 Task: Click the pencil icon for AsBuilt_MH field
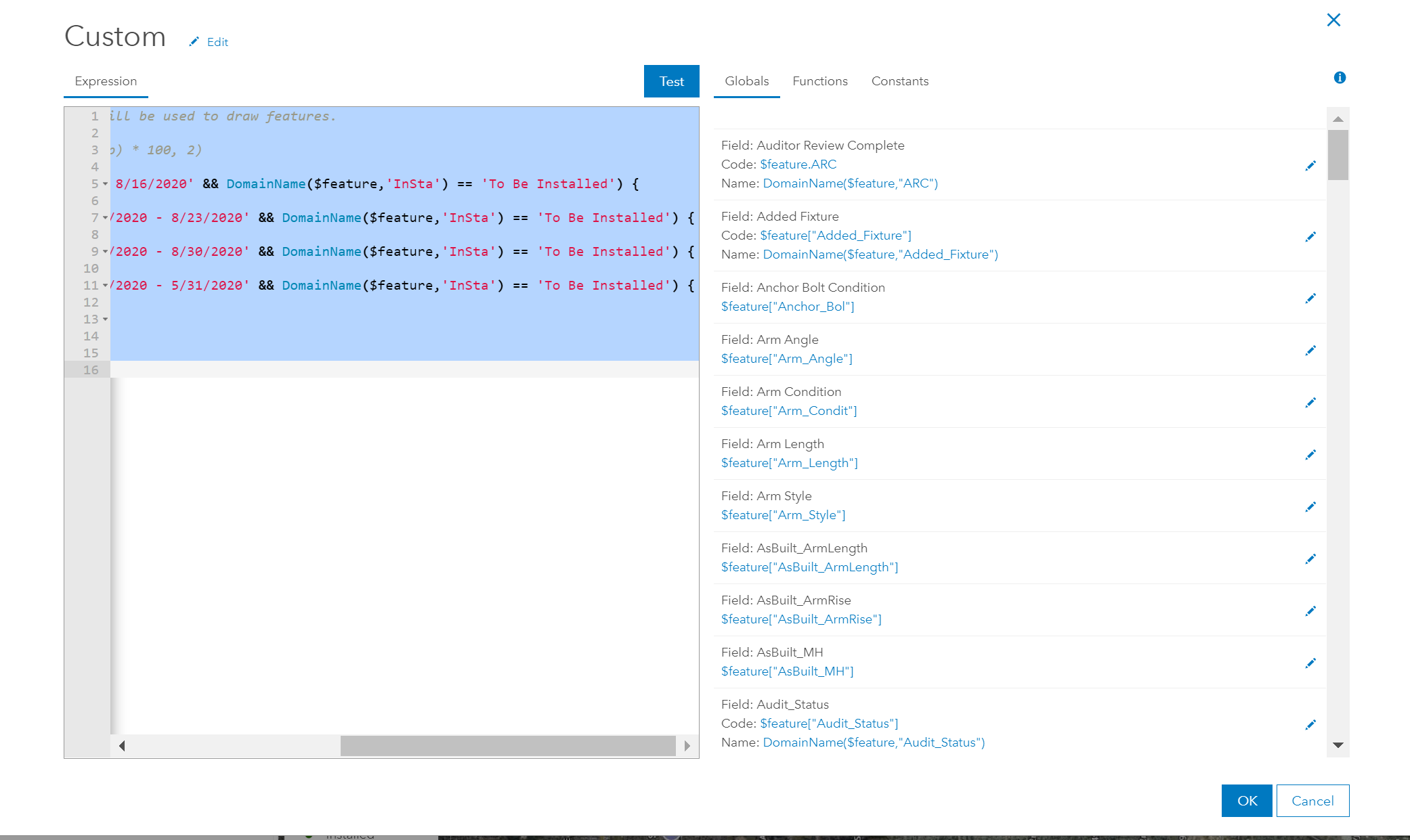tap(1310, 663)
